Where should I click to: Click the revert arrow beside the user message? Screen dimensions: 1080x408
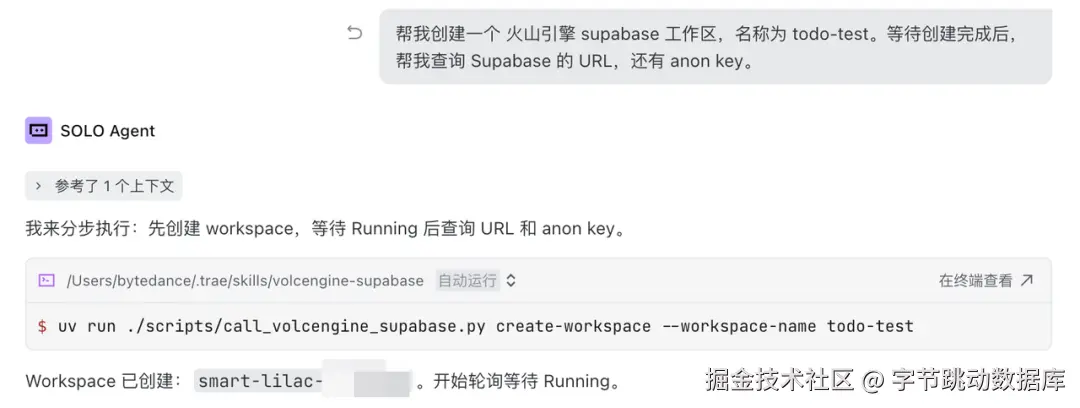coord(354,32)
